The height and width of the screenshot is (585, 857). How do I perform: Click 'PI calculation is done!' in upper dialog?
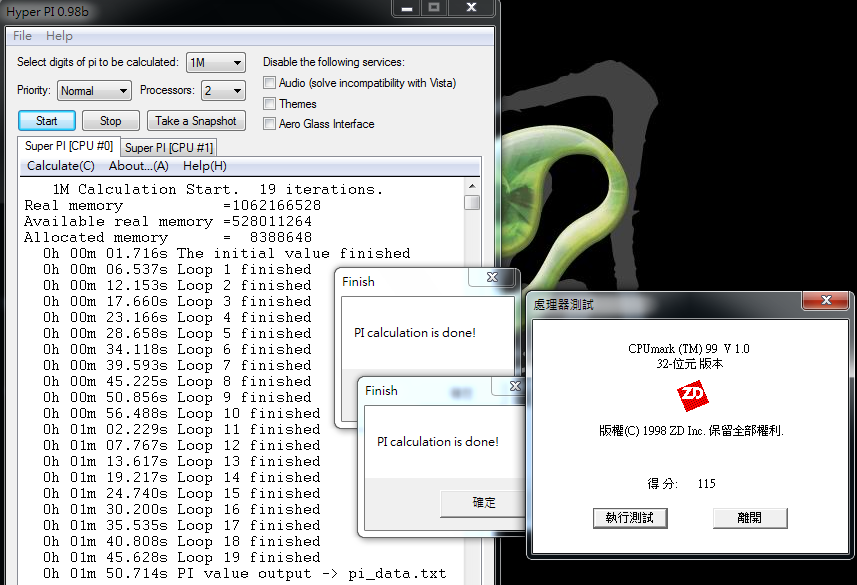point(415,332)
